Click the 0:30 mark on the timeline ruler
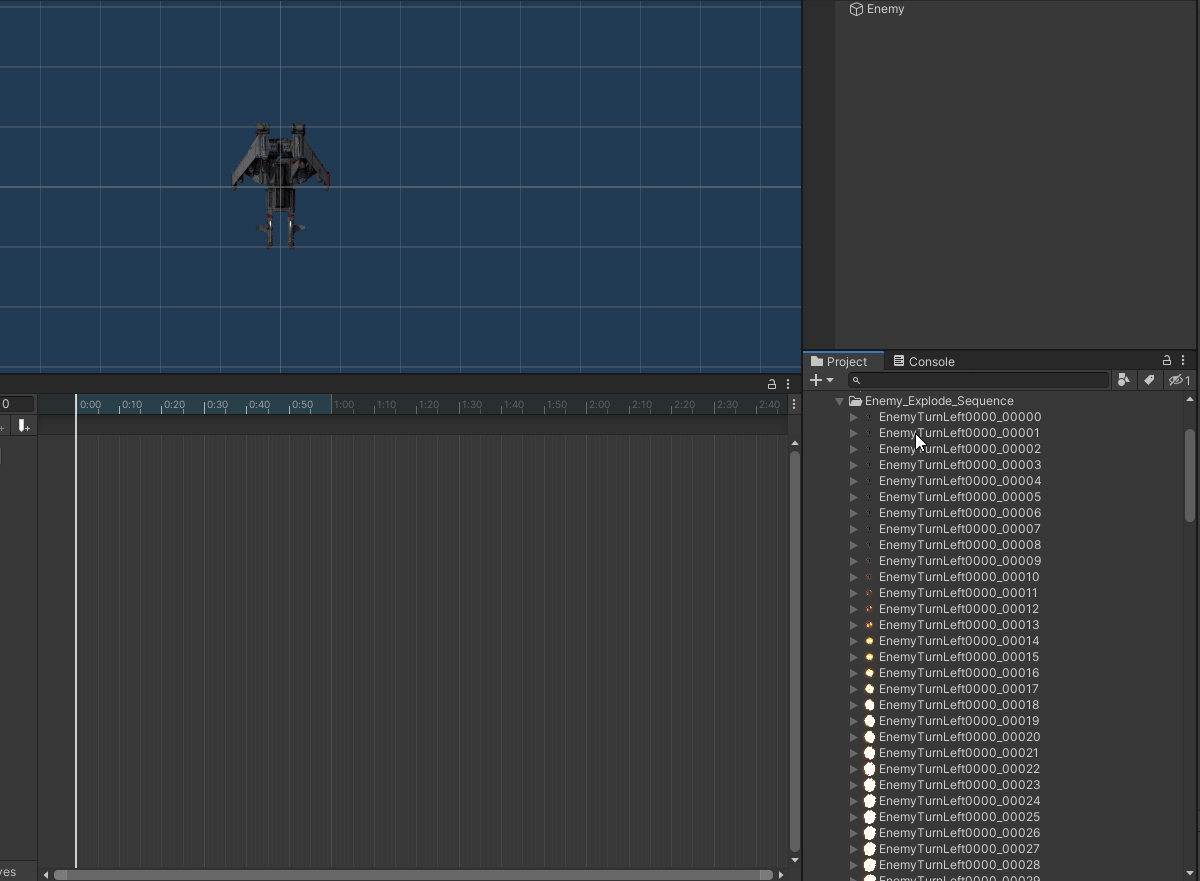The width and height of the screenshot is (1200, 881). pyautogui.click(x=216, y=405)
